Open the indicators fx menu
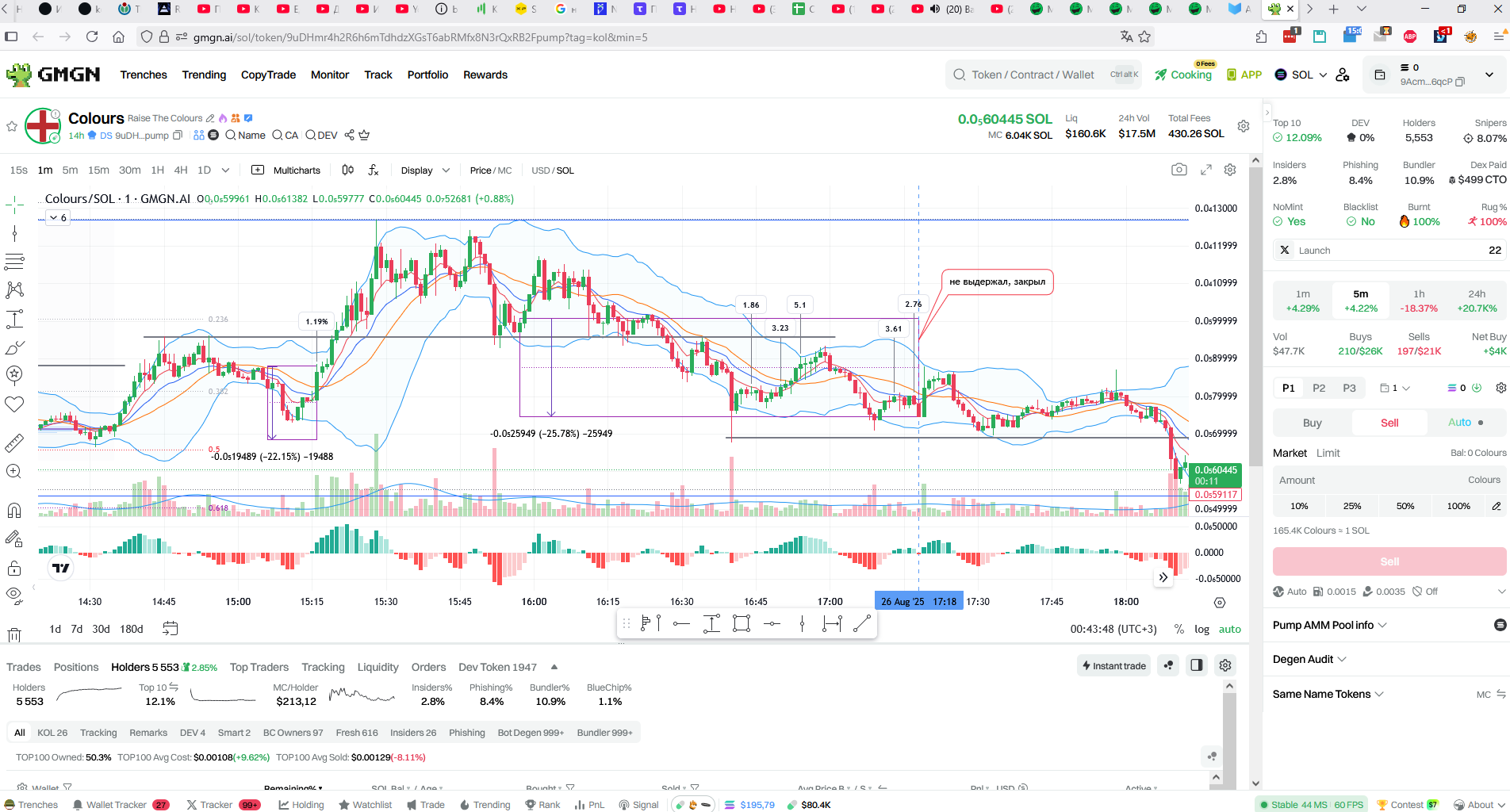1510x812 pixels. pyautogui.click(x=374, y=170)
